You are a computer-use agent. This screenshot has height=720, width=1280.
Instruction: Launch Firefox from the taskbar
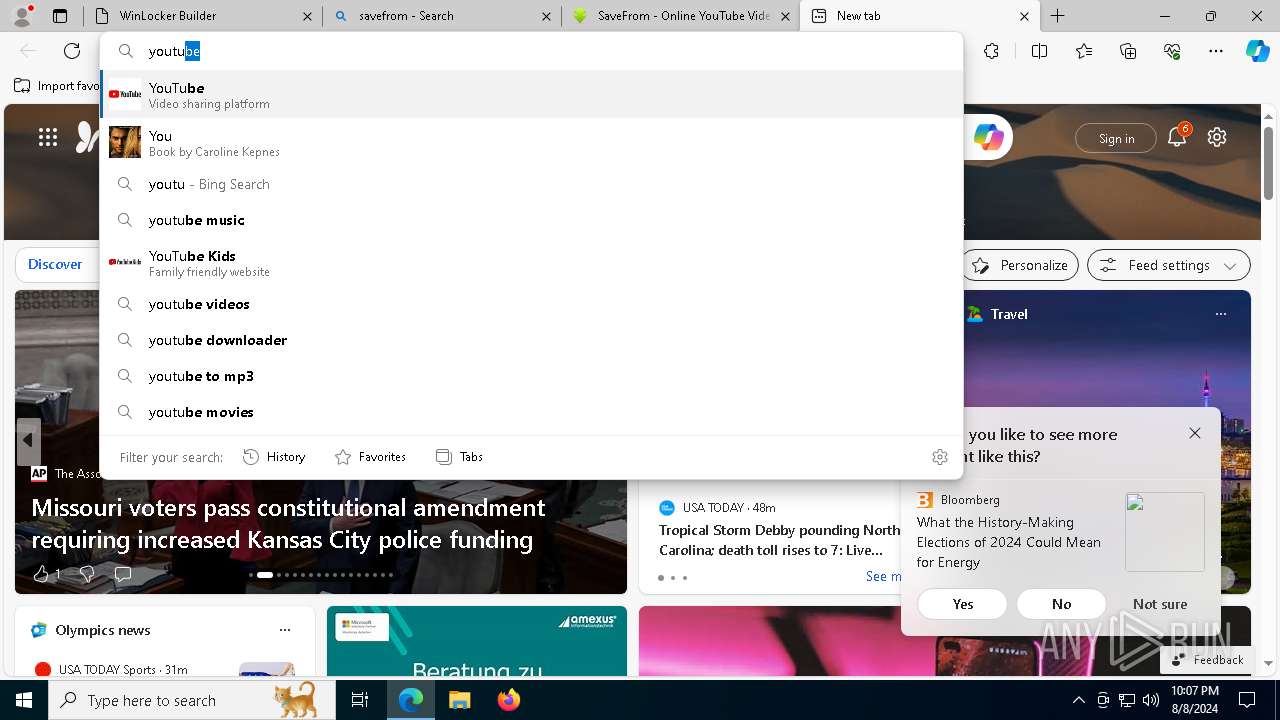click(x=509, y=700)
